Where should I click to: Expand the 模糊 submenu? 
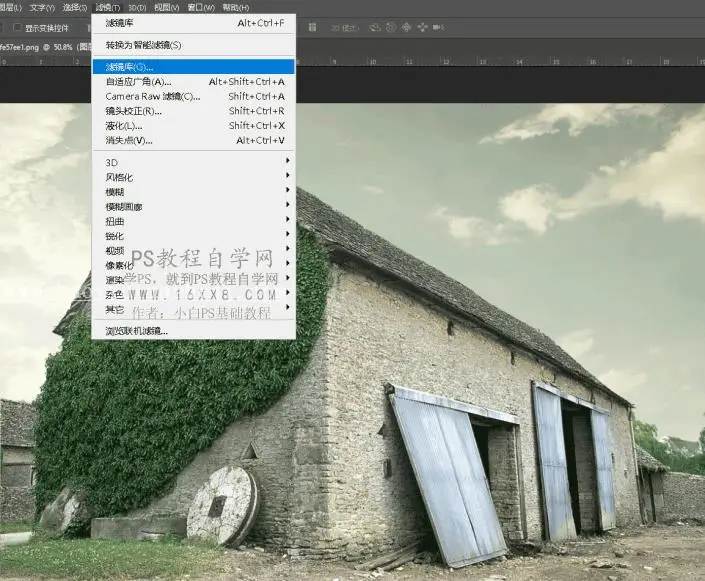194,192
